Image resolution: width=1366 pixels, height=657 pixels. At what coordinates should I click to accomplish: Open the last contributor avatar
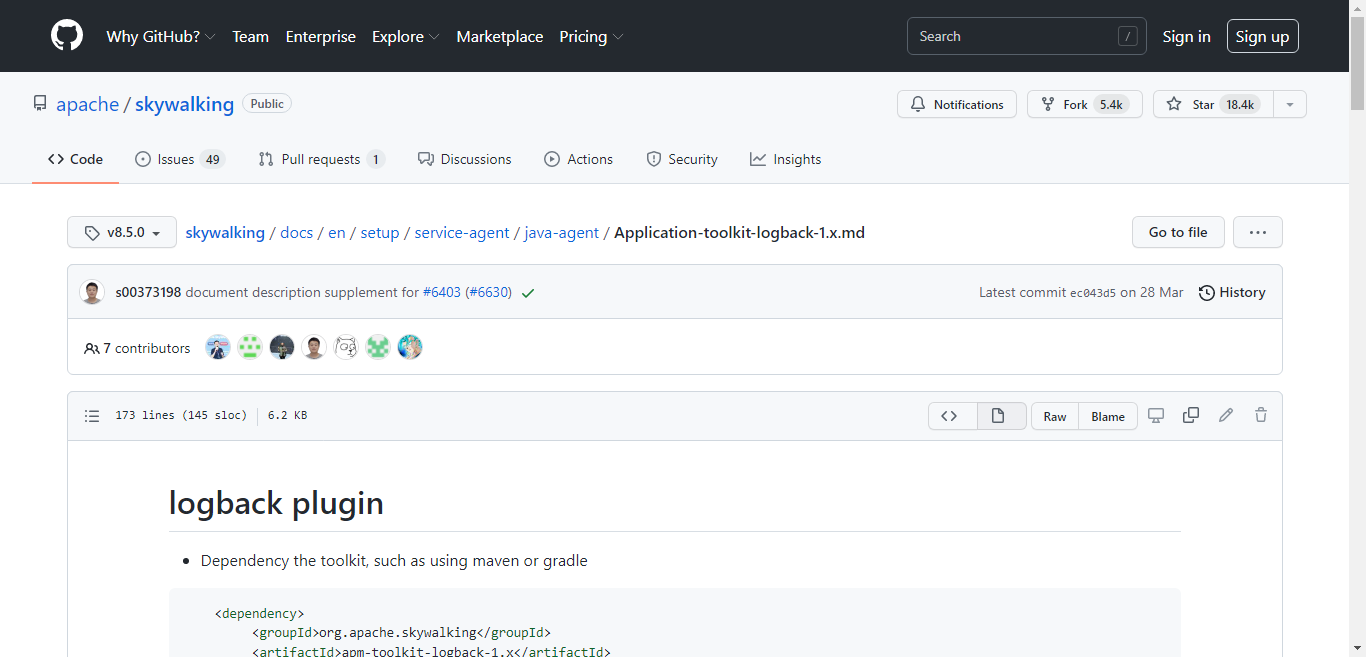click(410, 347)
